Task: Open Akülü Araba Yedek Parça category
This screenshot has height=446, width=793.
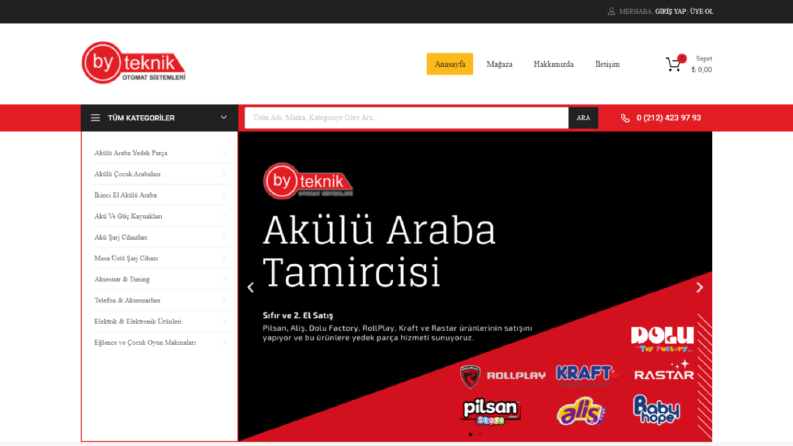Action: tap(130, 153)
